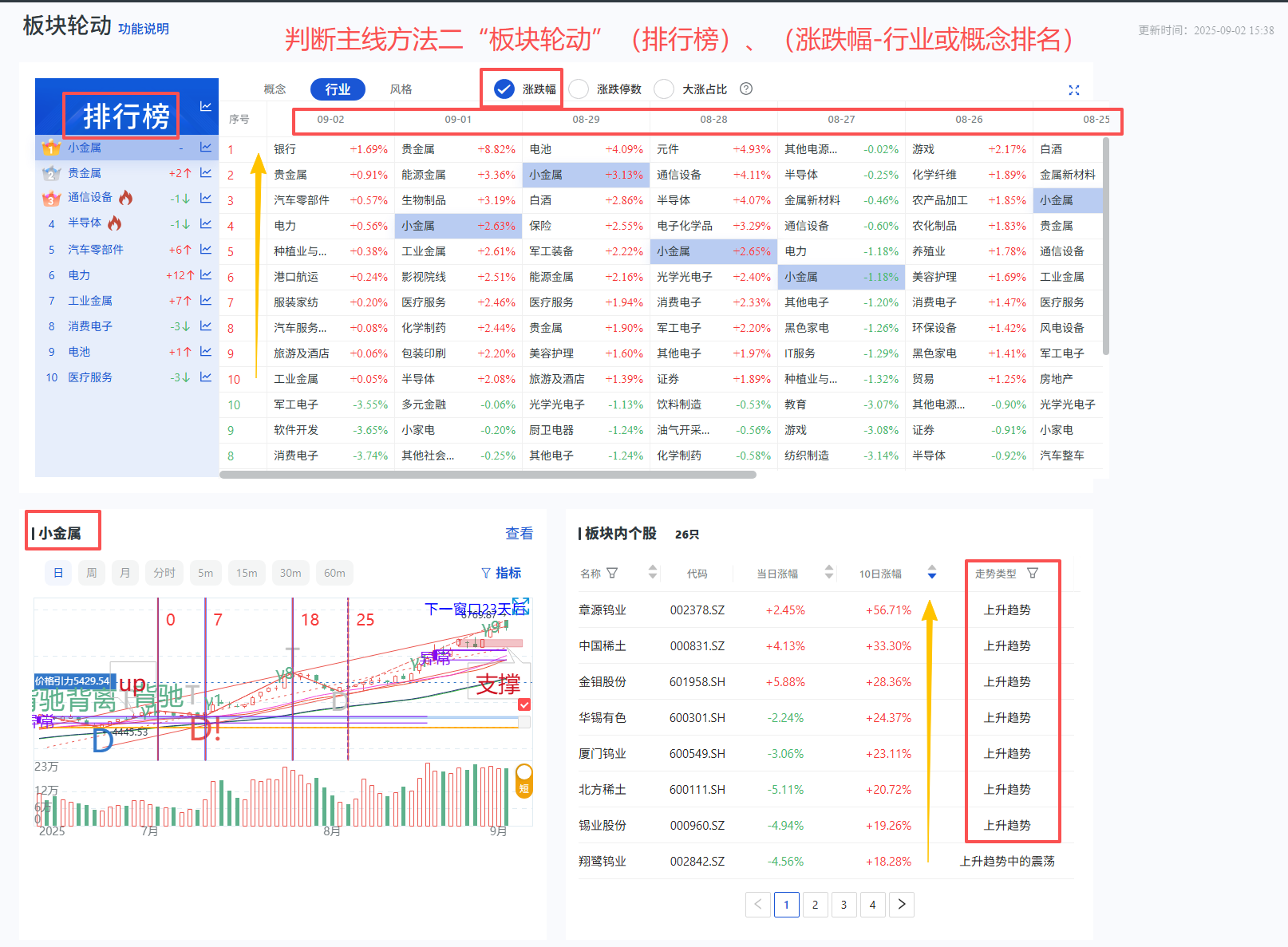
Task: Open the 功能说明 link
Action: tap(144, 29)
